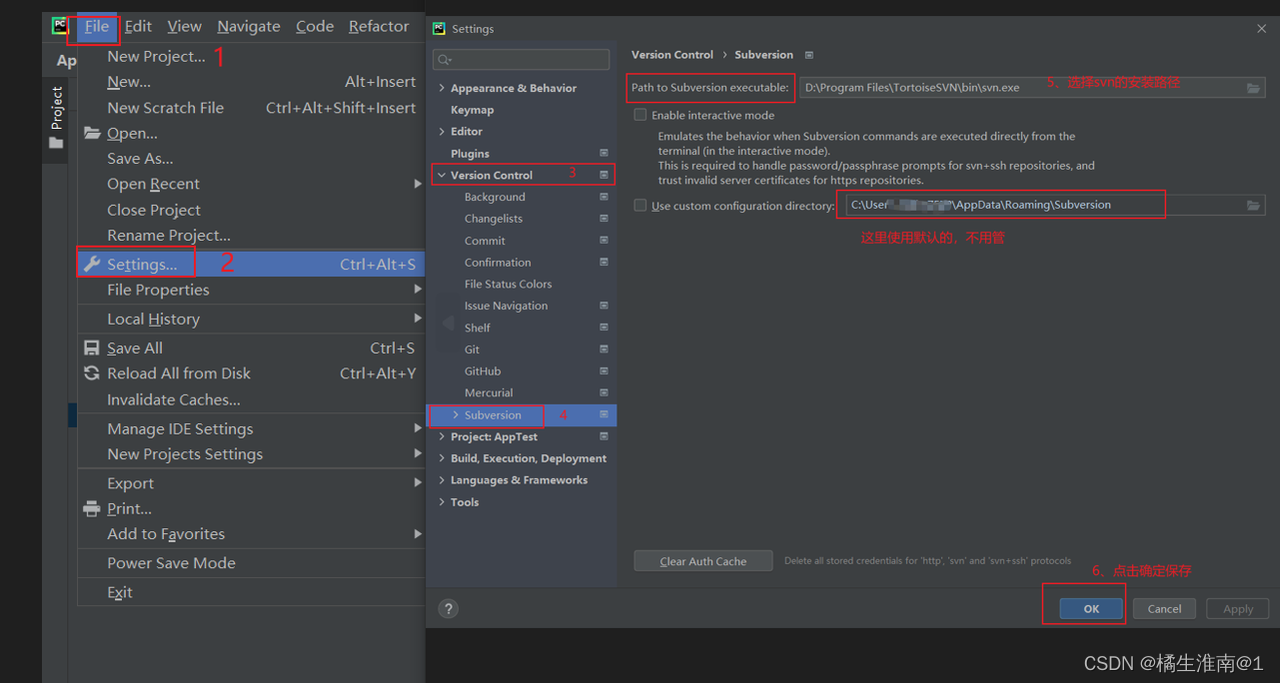The image size is (1280, 683).
Task: Check Use custom configuration directory
Action: click(640, 206)
